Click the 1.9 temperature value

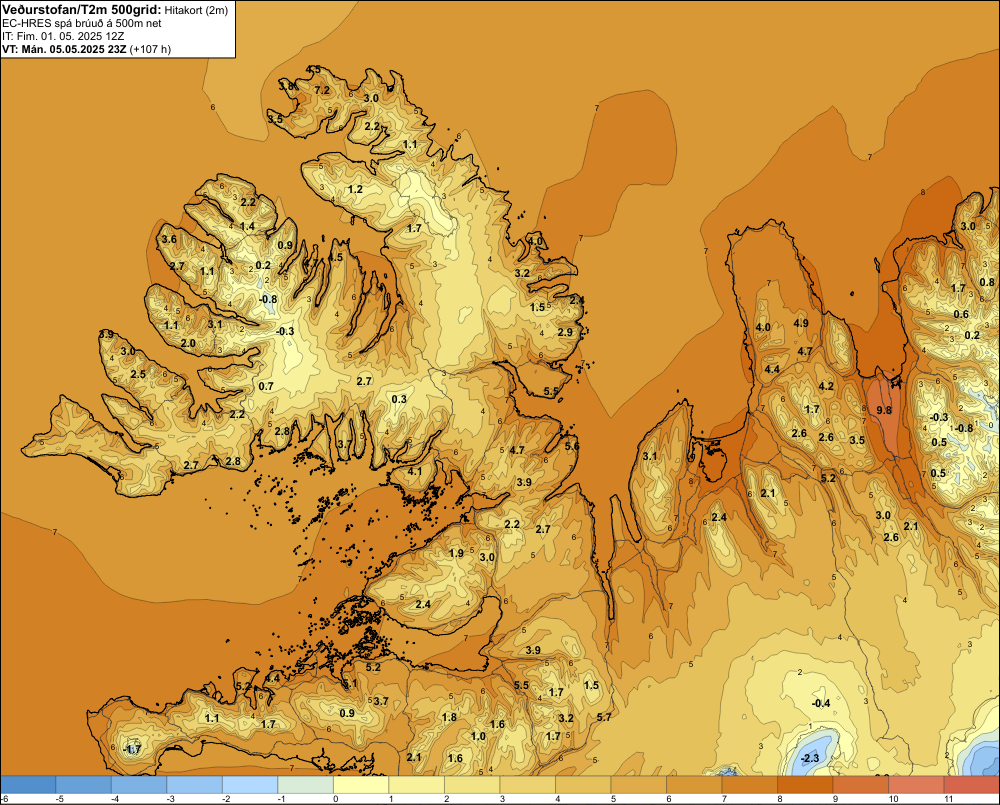[457, 553]
